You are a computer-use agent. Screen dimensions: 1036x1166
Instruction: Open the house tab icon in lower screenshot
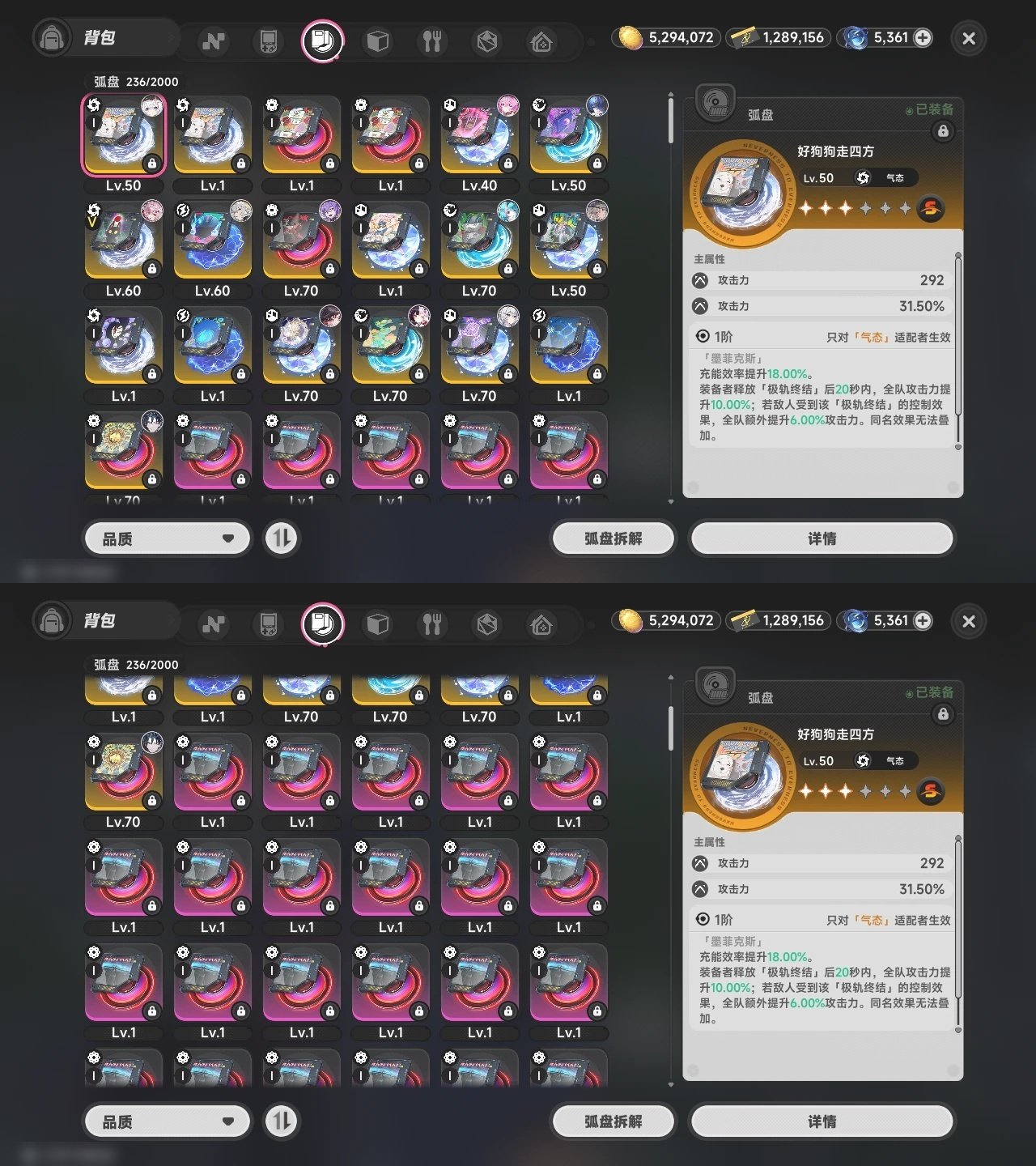click(541, 624)
